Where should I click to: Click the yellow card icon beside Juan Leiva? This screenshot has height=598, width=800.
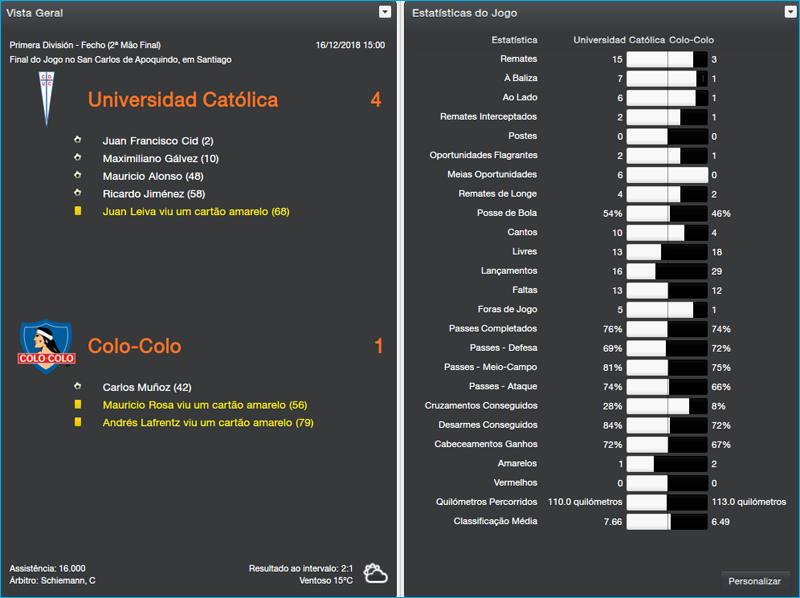pyautogui.click(x=78, y=212)
